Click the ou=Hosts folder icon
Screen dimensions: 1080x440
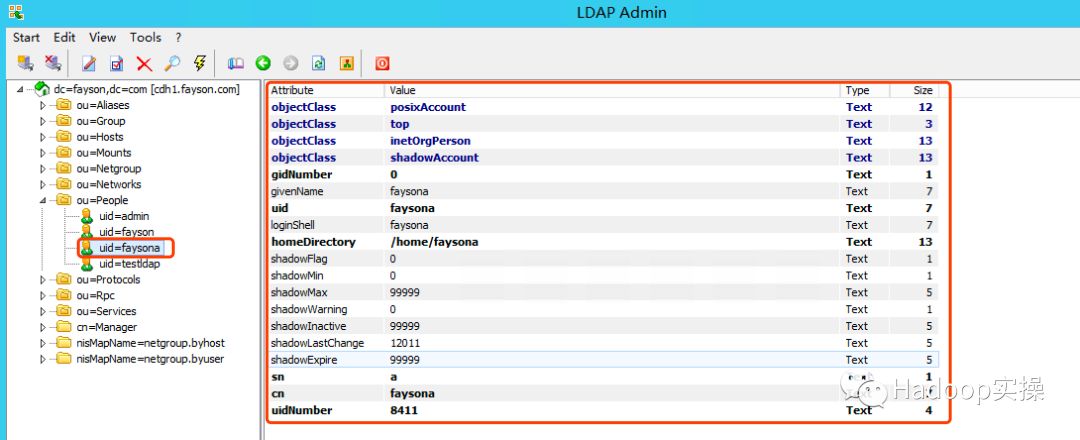coord(64,137)
